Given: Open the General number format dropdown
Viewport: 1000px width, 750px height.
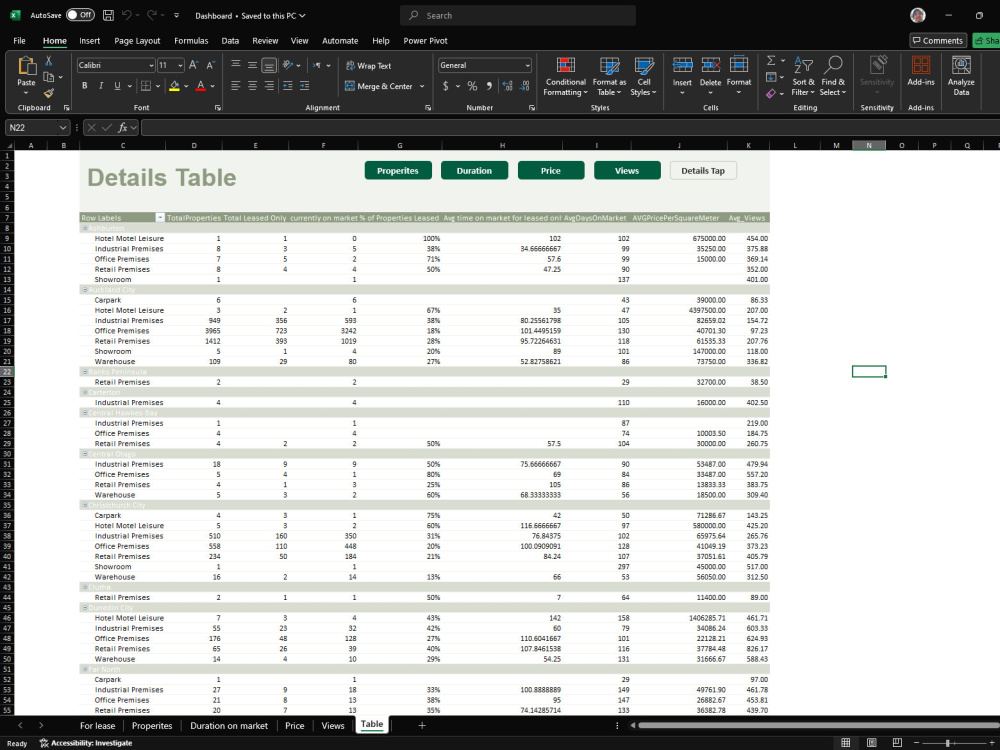Looking at the screenshot, I should 527,65.
